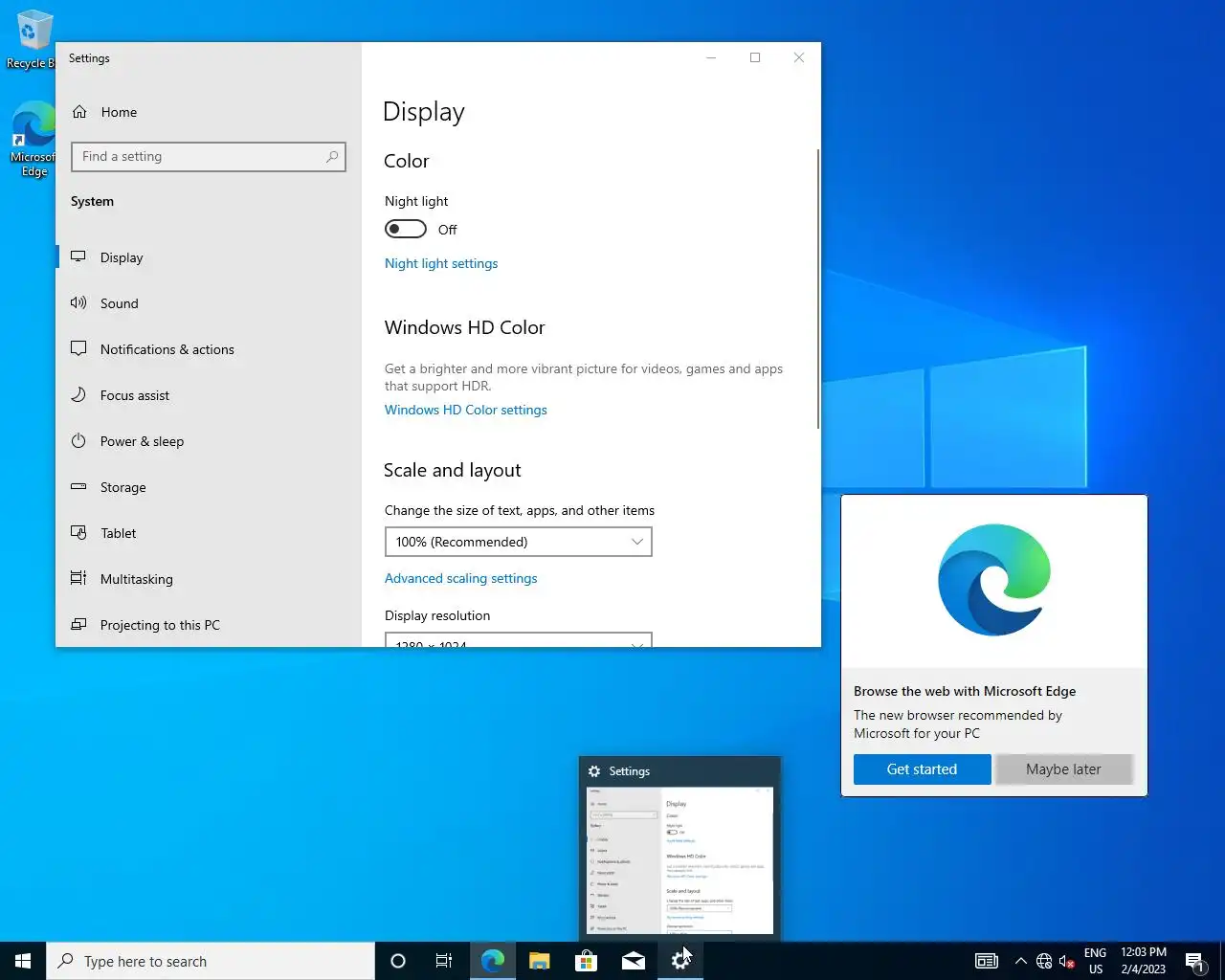Image resolution: width=1225 pixels, height=980 pixels.
Task: Click Maybe later in Edge popup
Action: point(1063,769)
